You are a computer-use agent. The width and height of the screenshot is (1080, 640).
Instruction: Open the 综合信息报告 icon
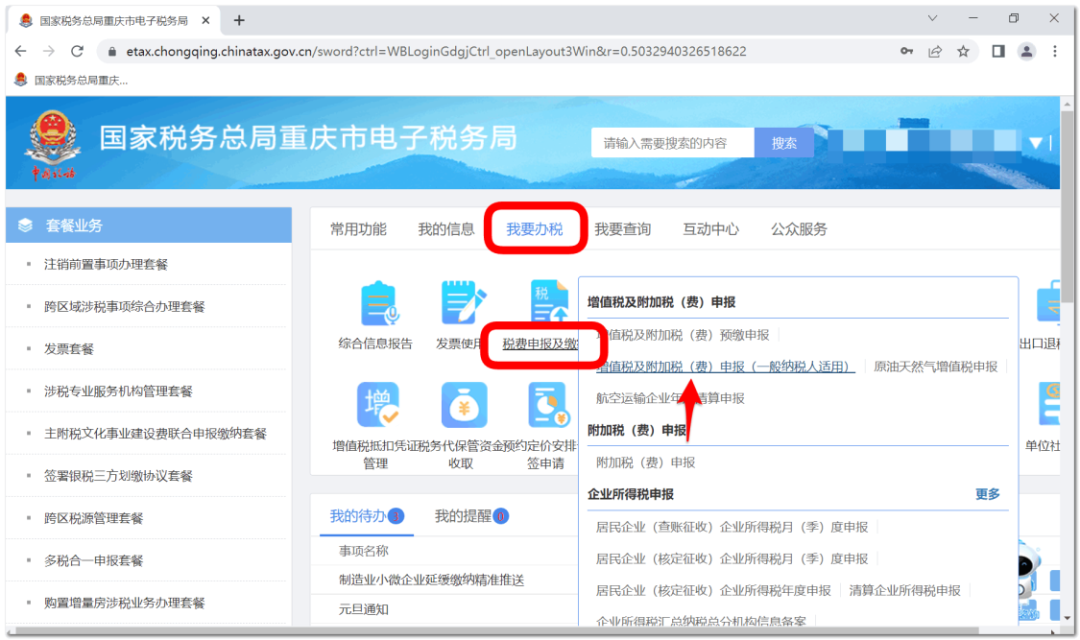click(379, 304)
